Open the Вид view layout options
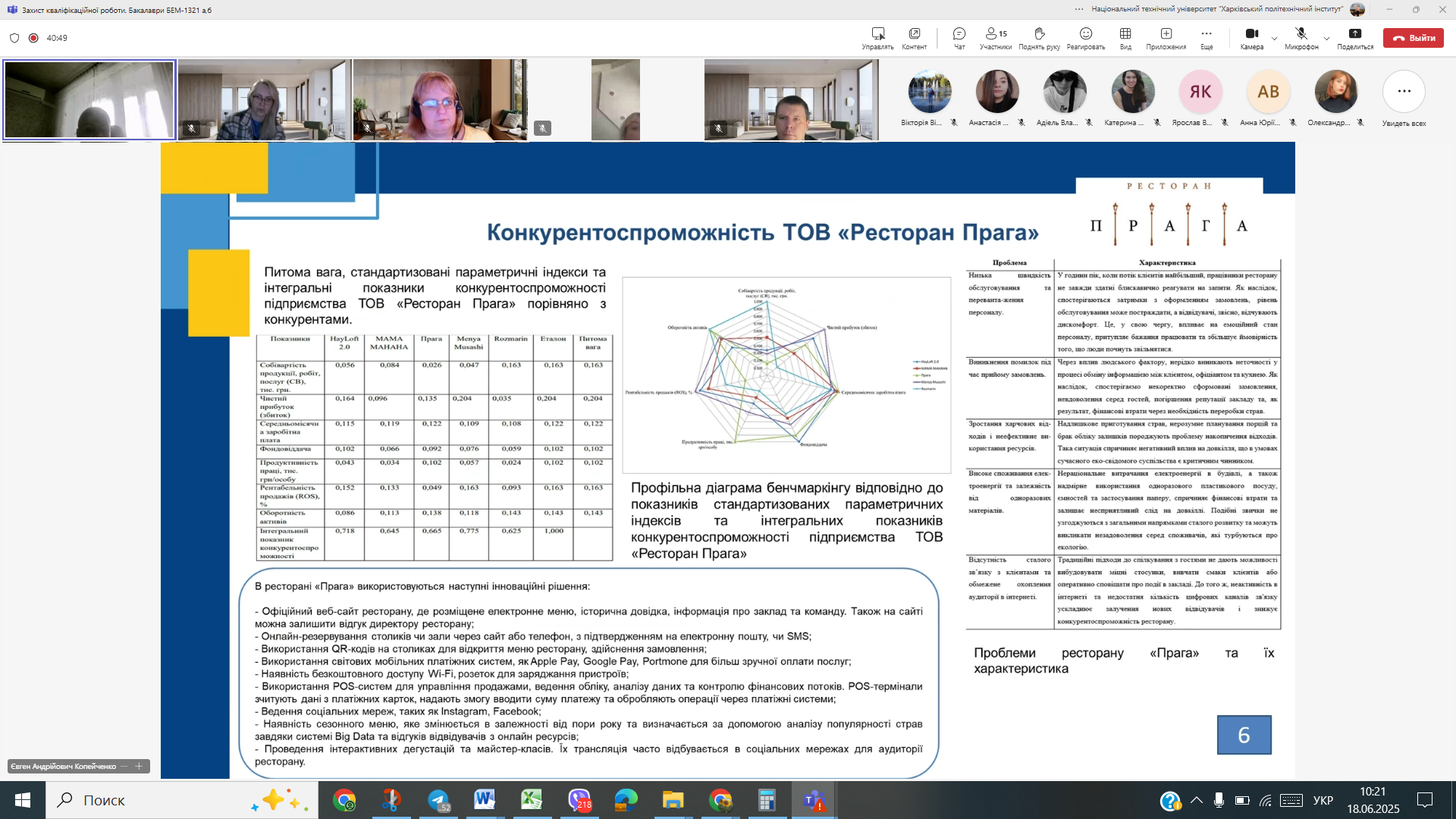Screen dimensions: 1456x819 (1125, 37)
